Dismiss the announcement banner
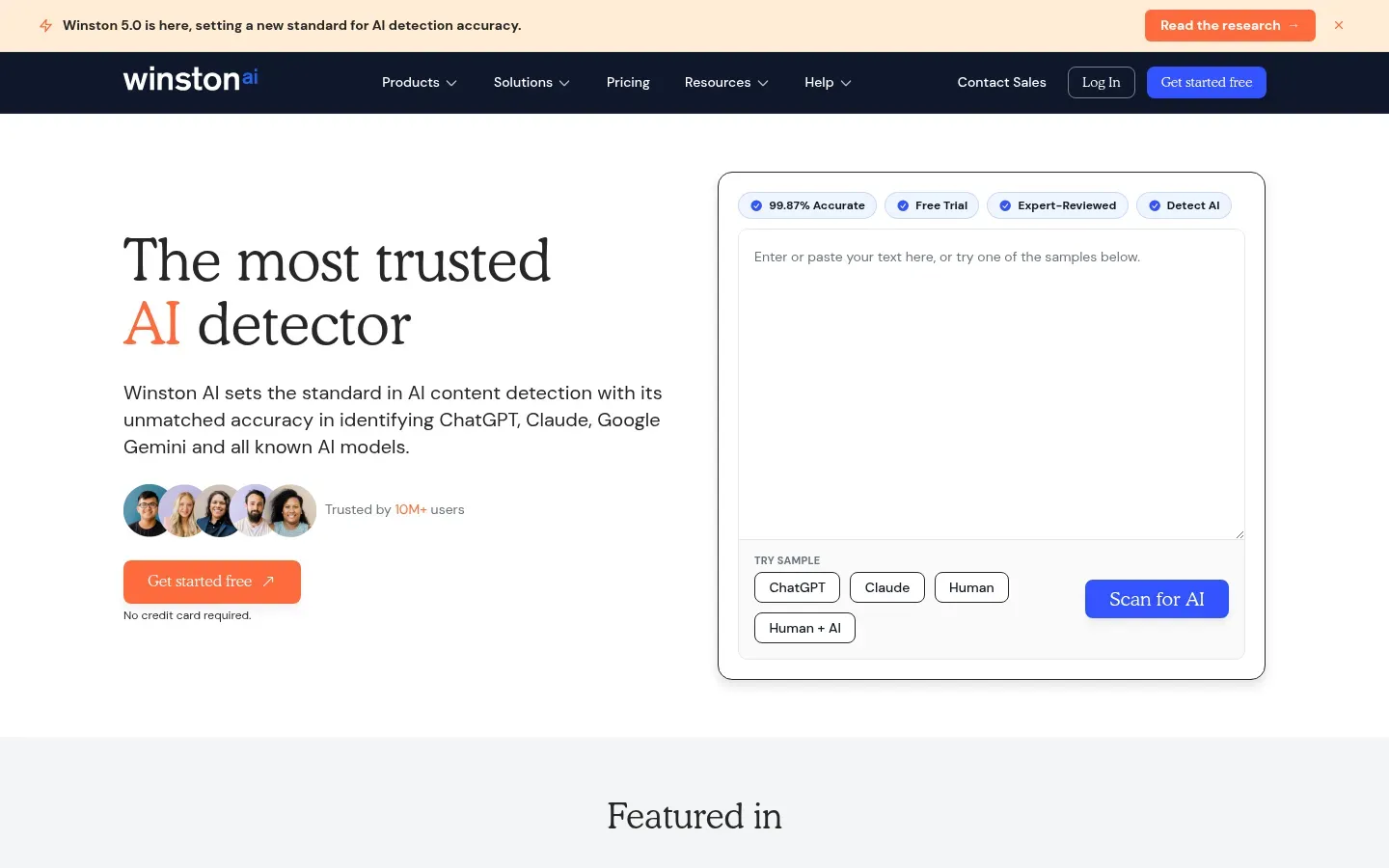This screenshot has width=1389, height=868. tap(1339, 25)
